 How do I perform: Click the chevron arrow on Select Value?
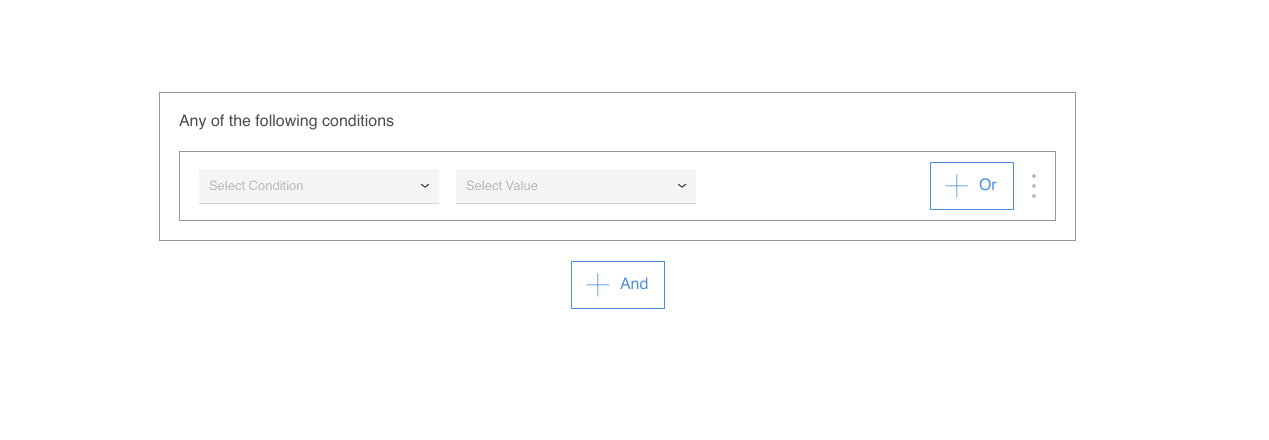[x=682, y=186]
